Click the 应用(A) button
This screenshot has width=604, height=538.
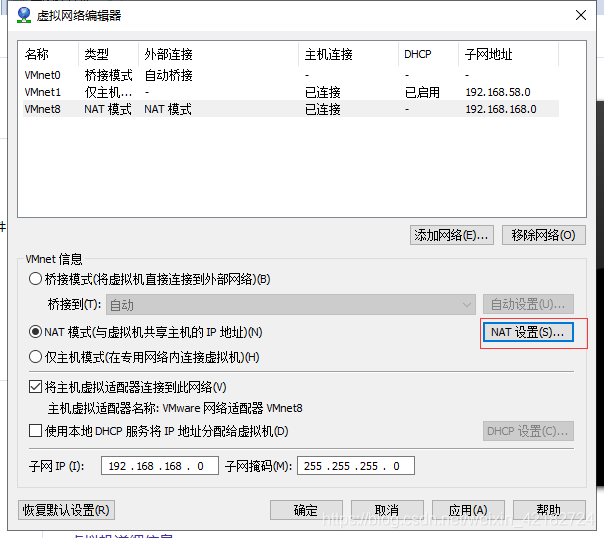[468, 510]
